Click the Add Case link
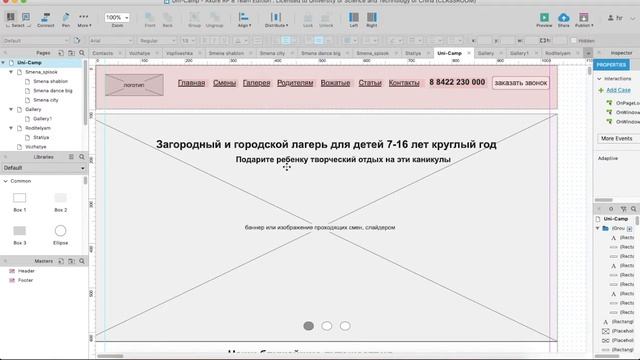This screenshot has width=640, height=360. pyautogui.click(x=618, y=90)
